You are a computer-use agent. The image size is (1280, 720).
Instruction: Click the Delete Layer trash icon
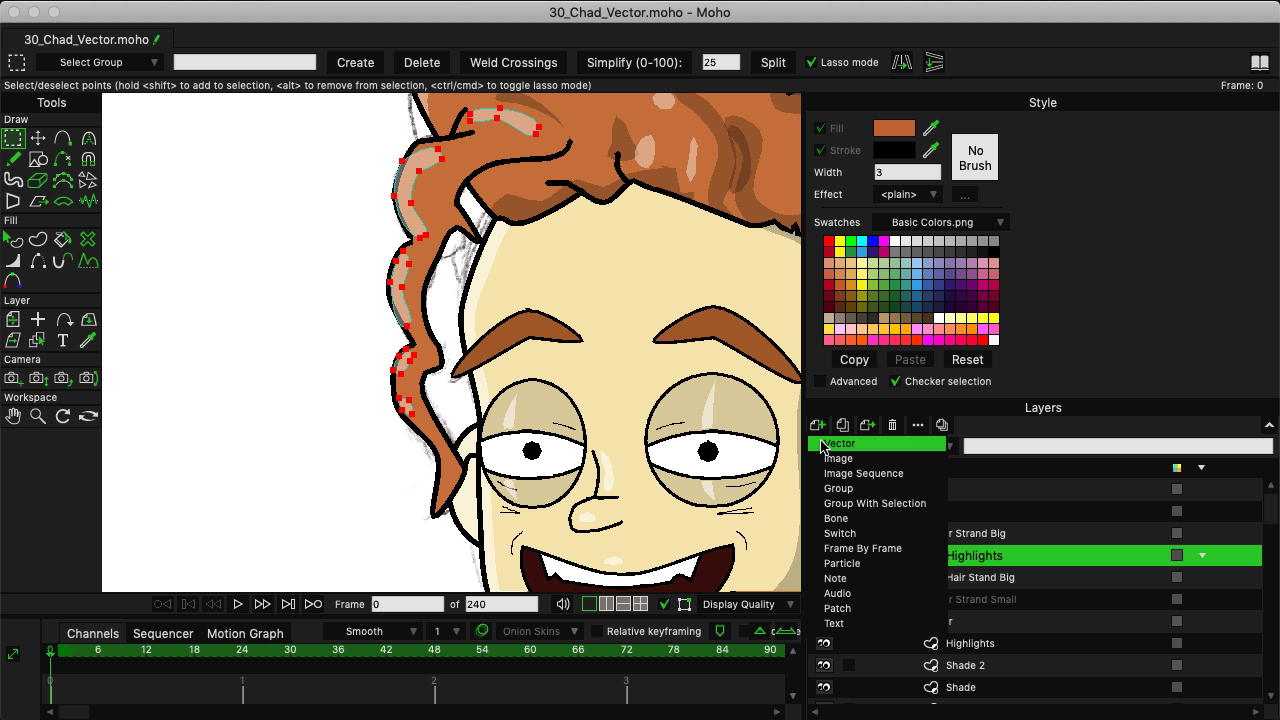tap(892, 425)
